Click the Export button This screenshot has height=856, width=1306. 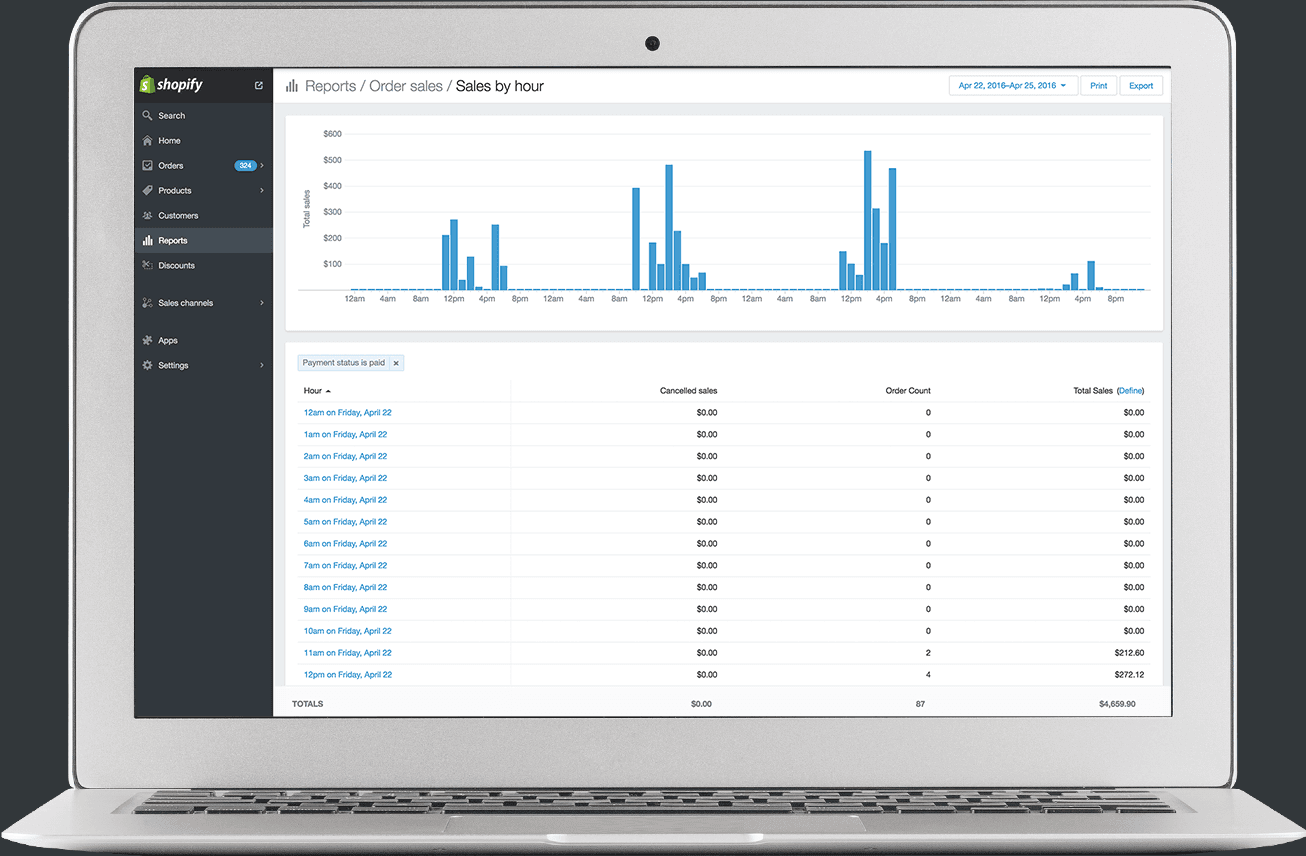coord(1141,86)
